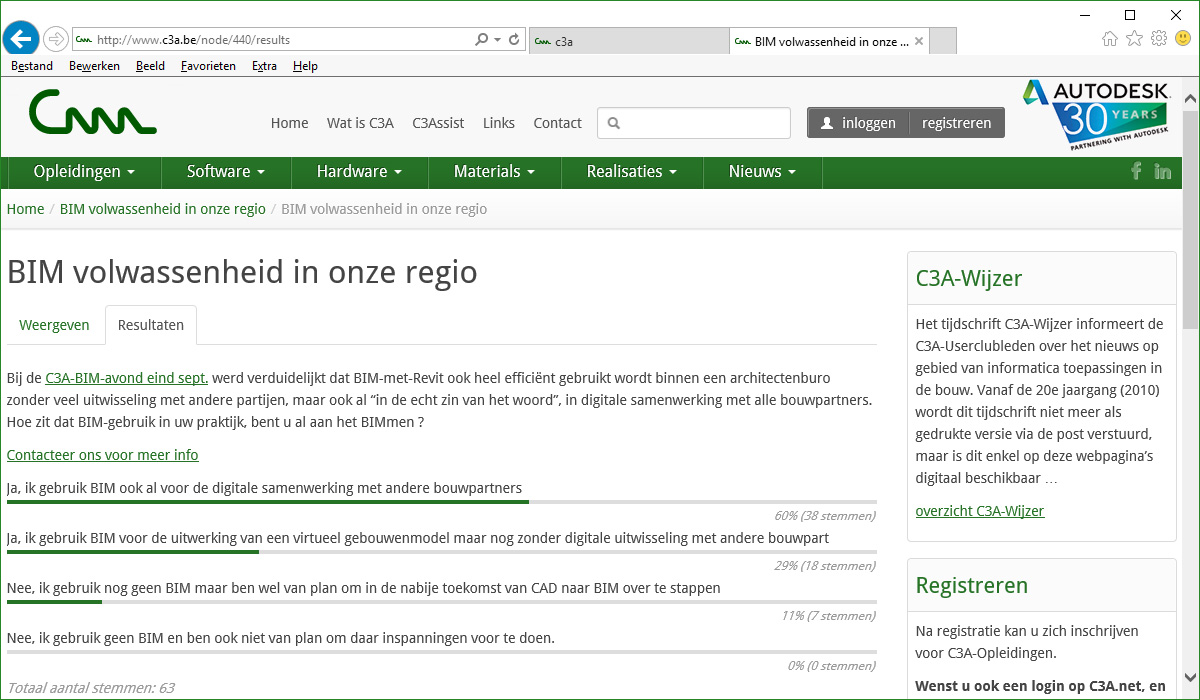
Task: Switch to the c3a browser tab
Action: point(628,41)
